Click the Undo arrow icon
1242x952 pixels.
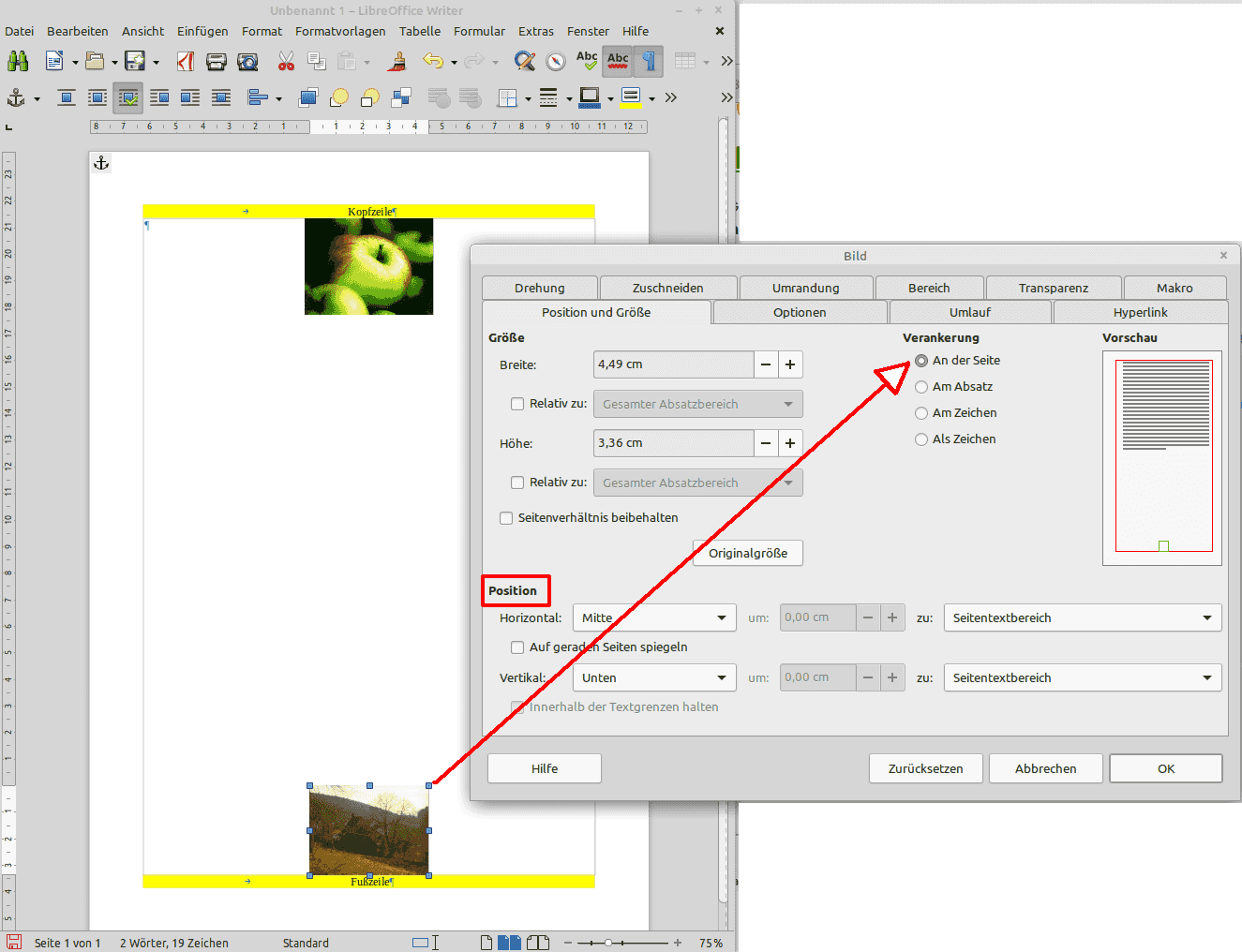pyautogui.click(x=433, y=62)
